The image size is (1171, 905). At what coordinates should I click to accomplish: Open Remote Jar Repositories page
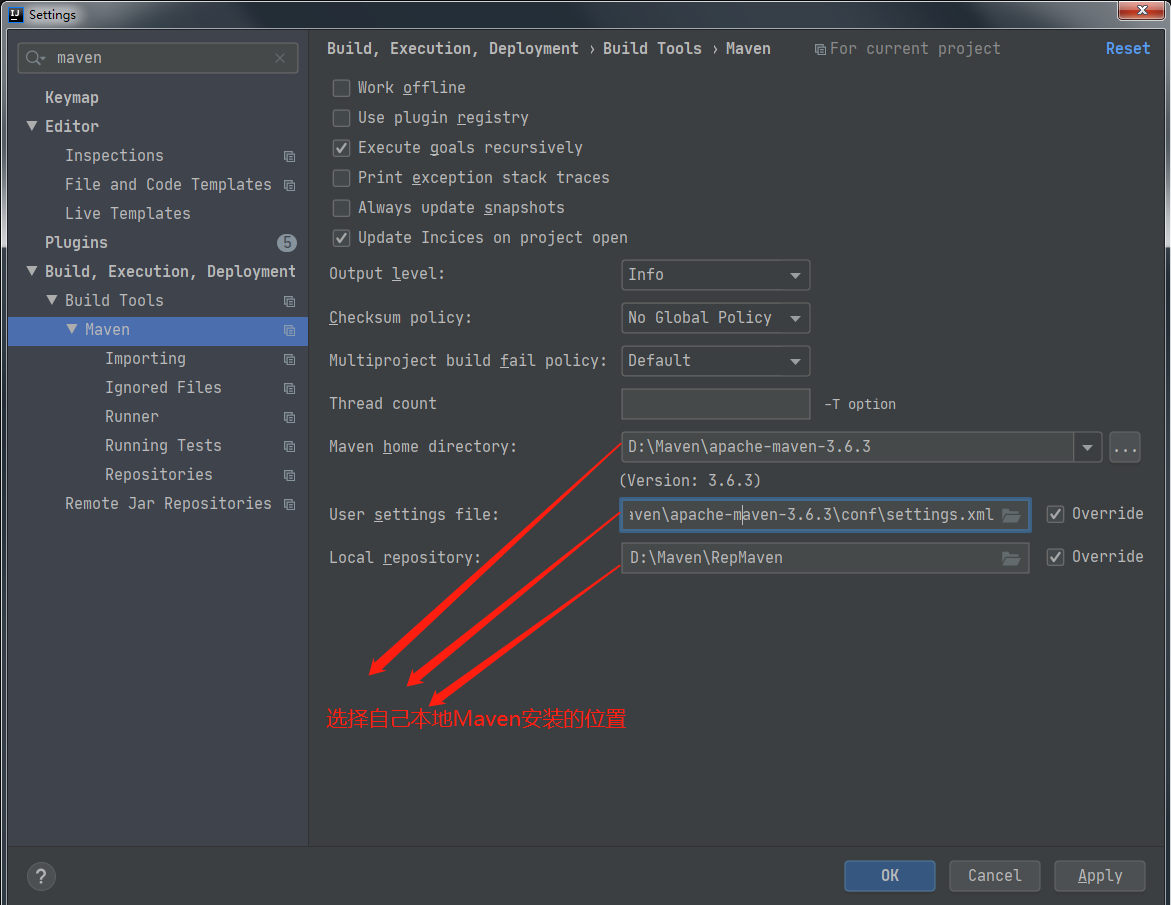(168, 504)
